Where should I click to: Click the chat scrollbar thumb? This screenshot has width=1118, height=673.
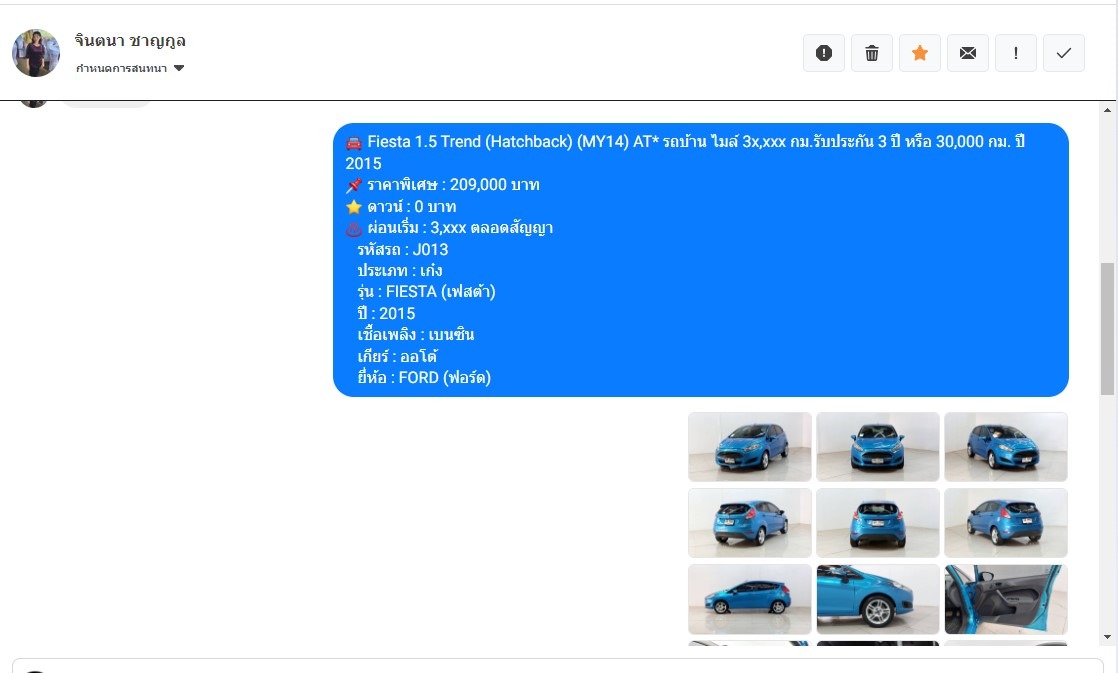point(1107,329)
